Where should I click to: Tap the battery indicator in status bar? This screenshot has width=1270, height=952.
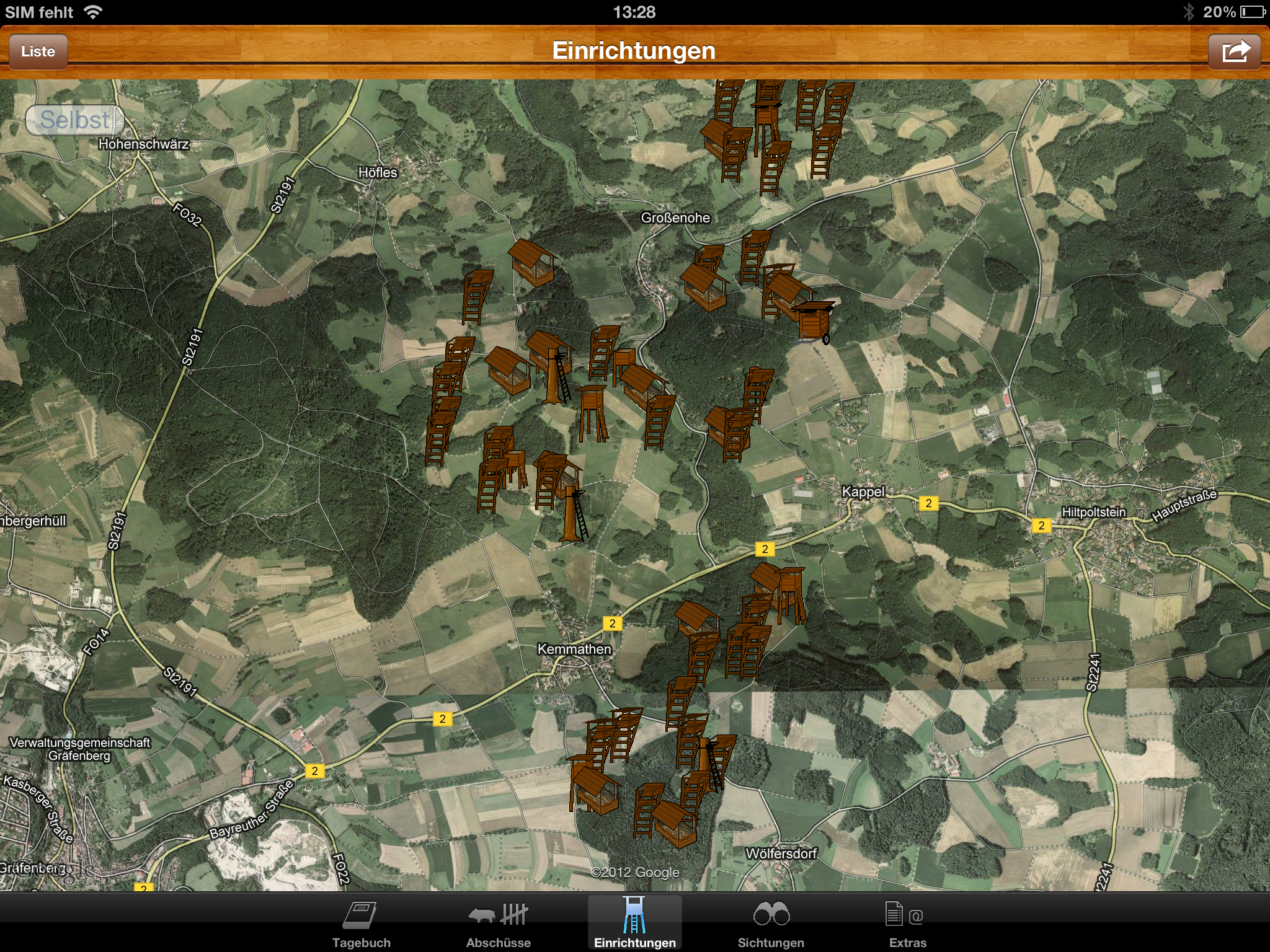(x=1253, y=12)
